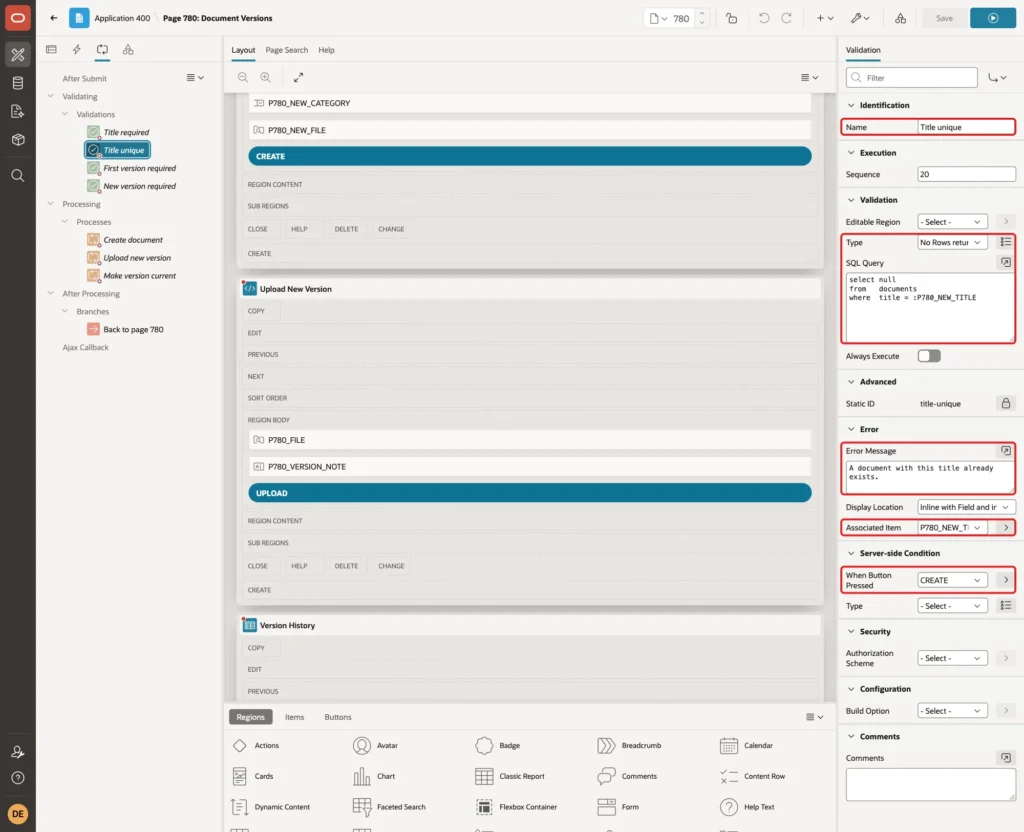1024x832 pixels.
Task: Click the Filter properties input field
Action: (x=912, y=78)
